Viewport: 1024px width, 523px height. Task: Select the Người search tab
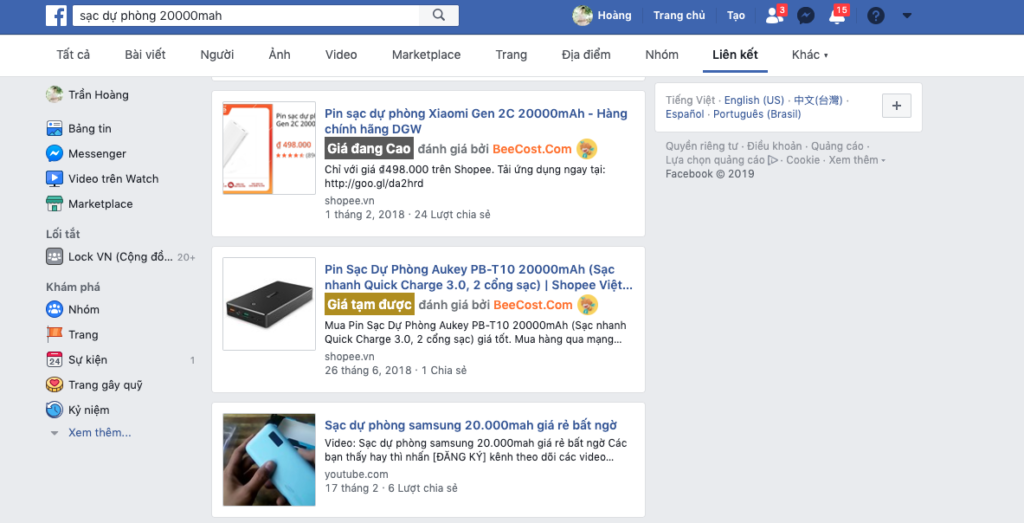point(217,55)
